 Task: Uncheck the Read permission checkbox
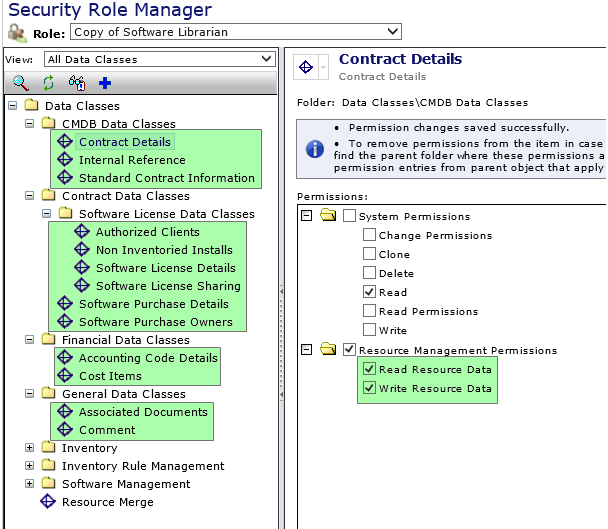pos(370,293)
